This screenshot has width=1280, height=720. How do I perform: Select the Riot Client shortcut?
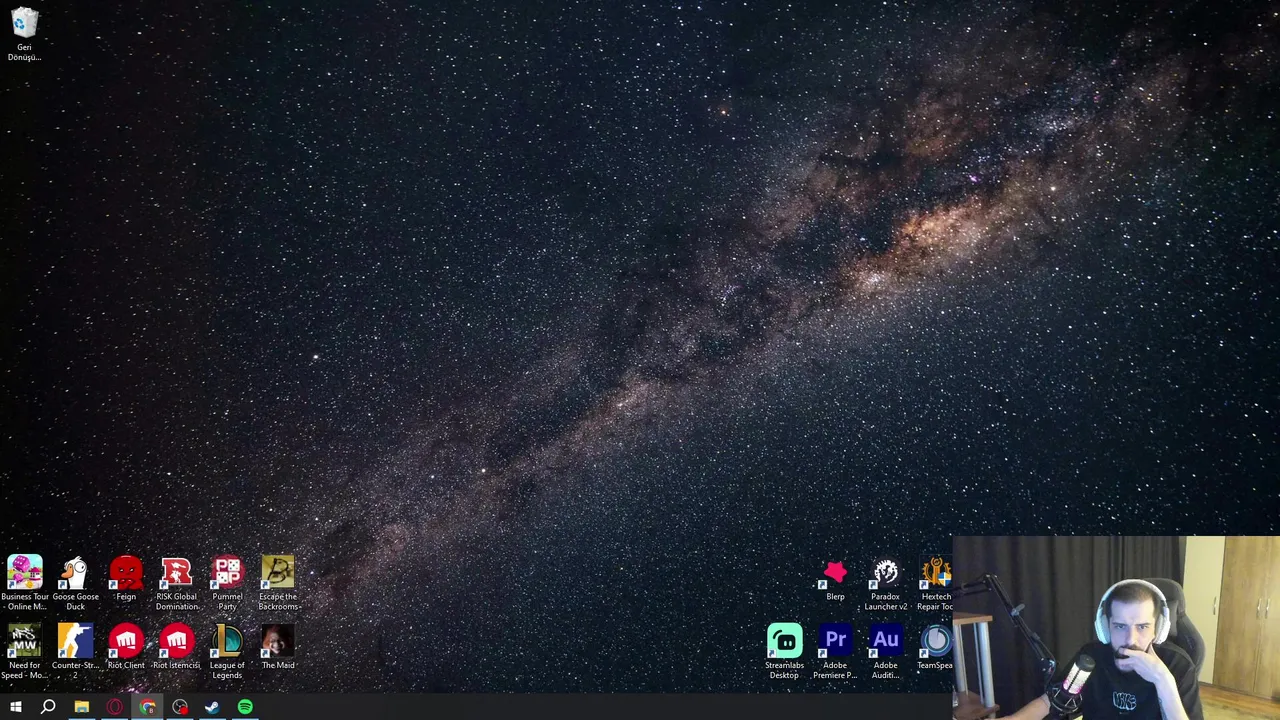click(126, 647)
